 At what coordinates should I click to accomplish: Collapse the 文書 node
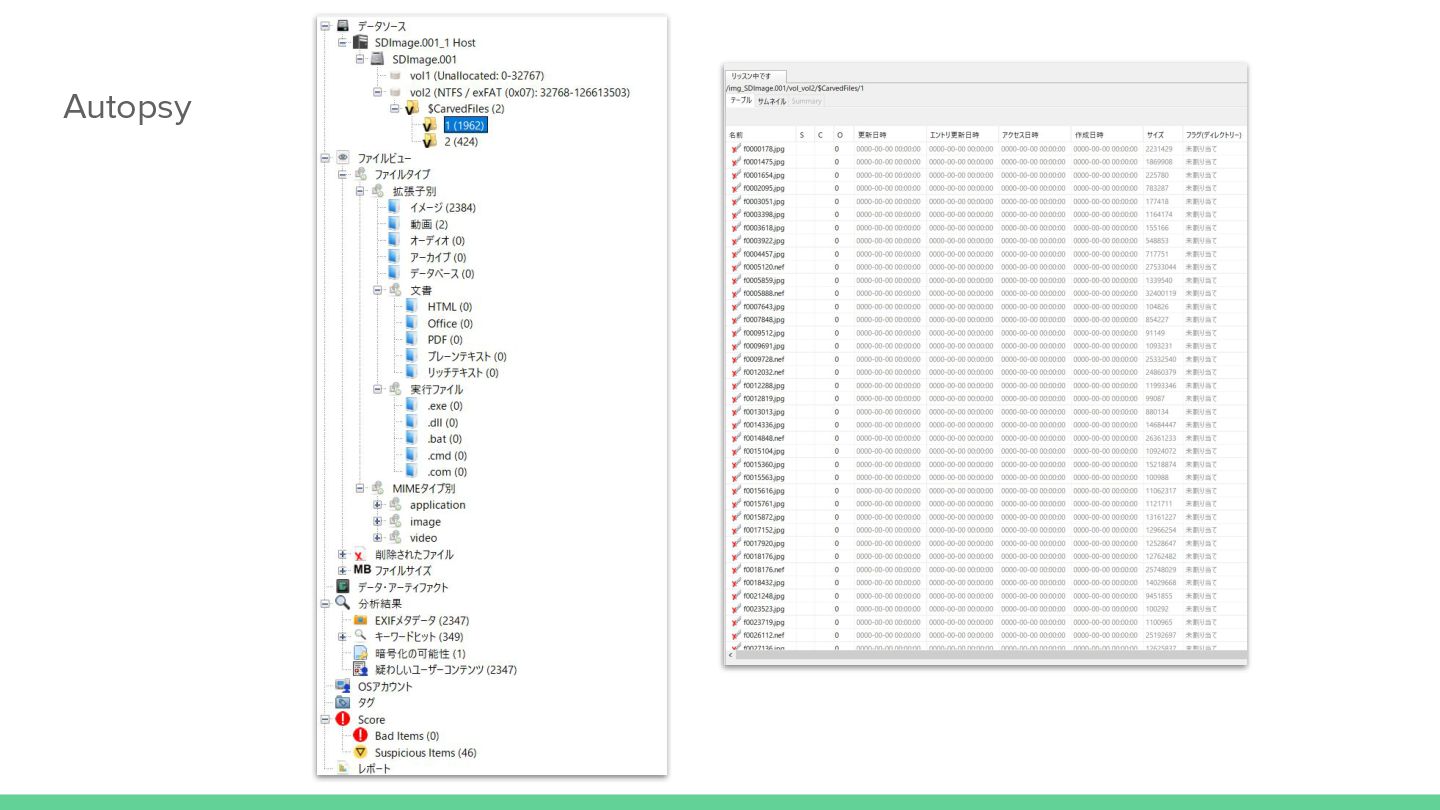377,290
